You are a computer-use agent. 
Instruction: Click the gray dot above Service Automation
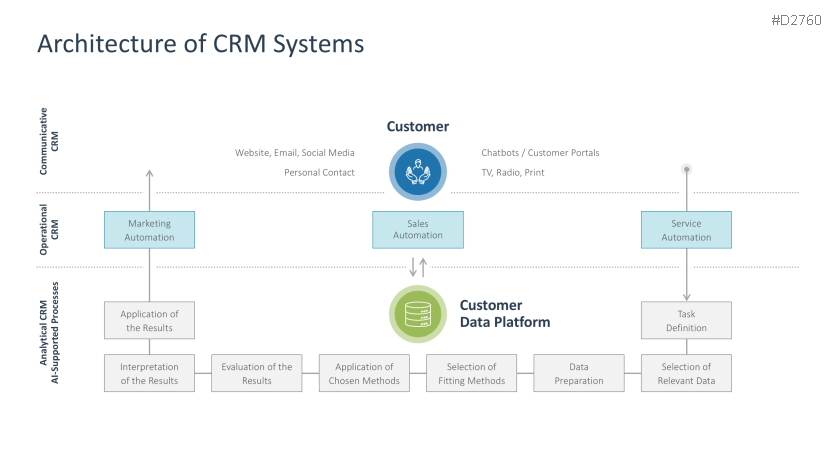(x=686, y=169)
